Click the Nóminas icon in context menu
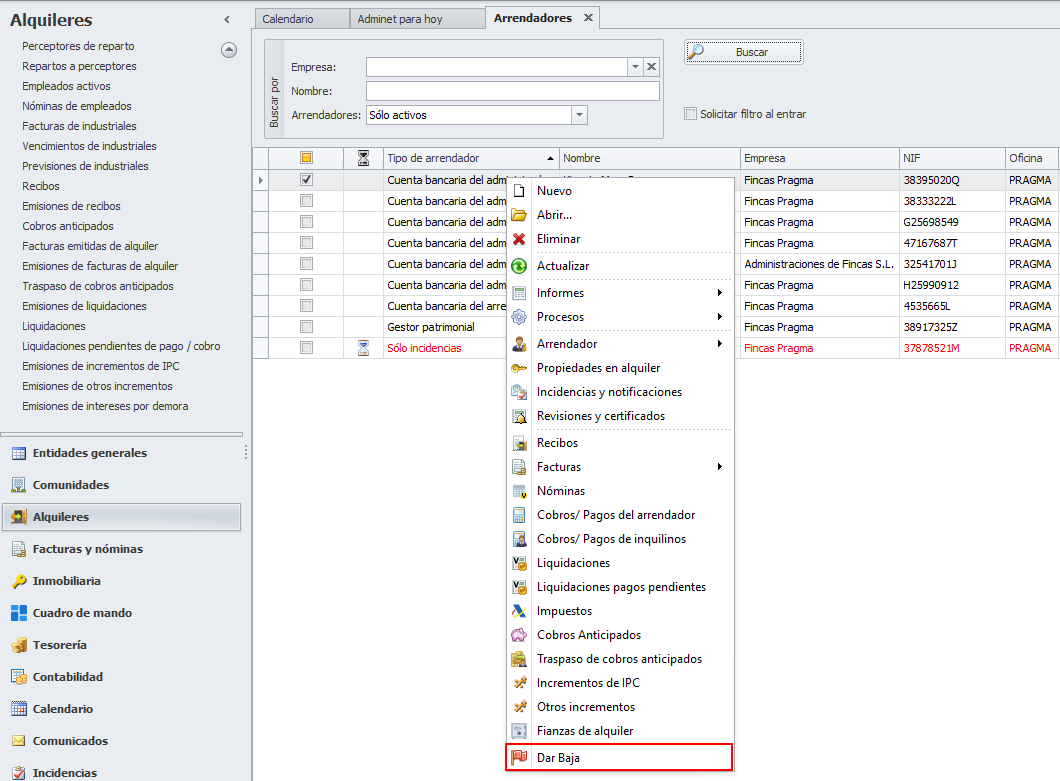This screenshot has width=1060, height=781. click(x=519, y=491)
